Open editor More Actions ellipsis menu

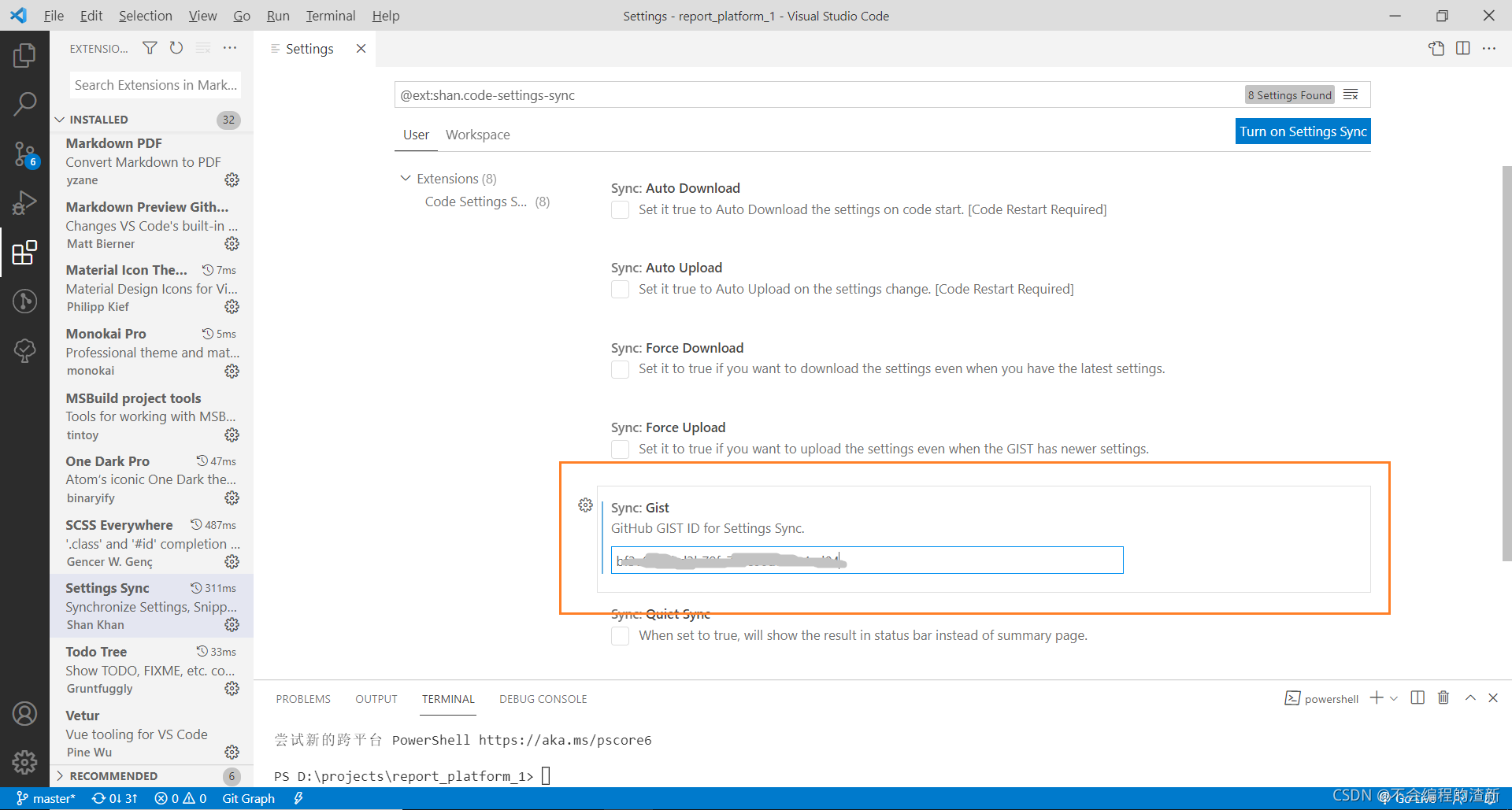pos(1489,48)
